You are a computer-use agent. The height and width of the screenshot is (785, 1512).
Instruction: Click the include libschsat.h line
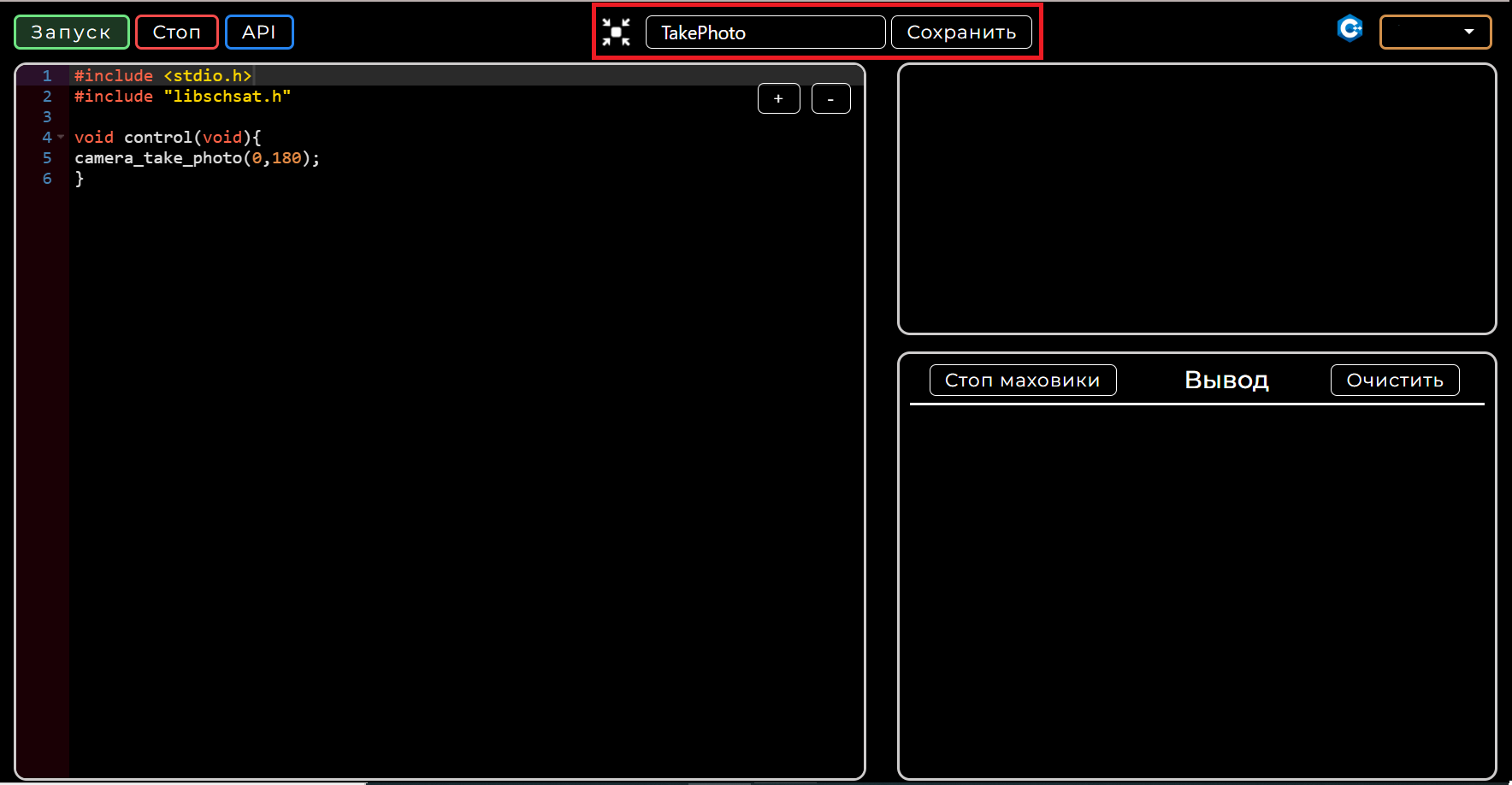(x=181, y=96)
